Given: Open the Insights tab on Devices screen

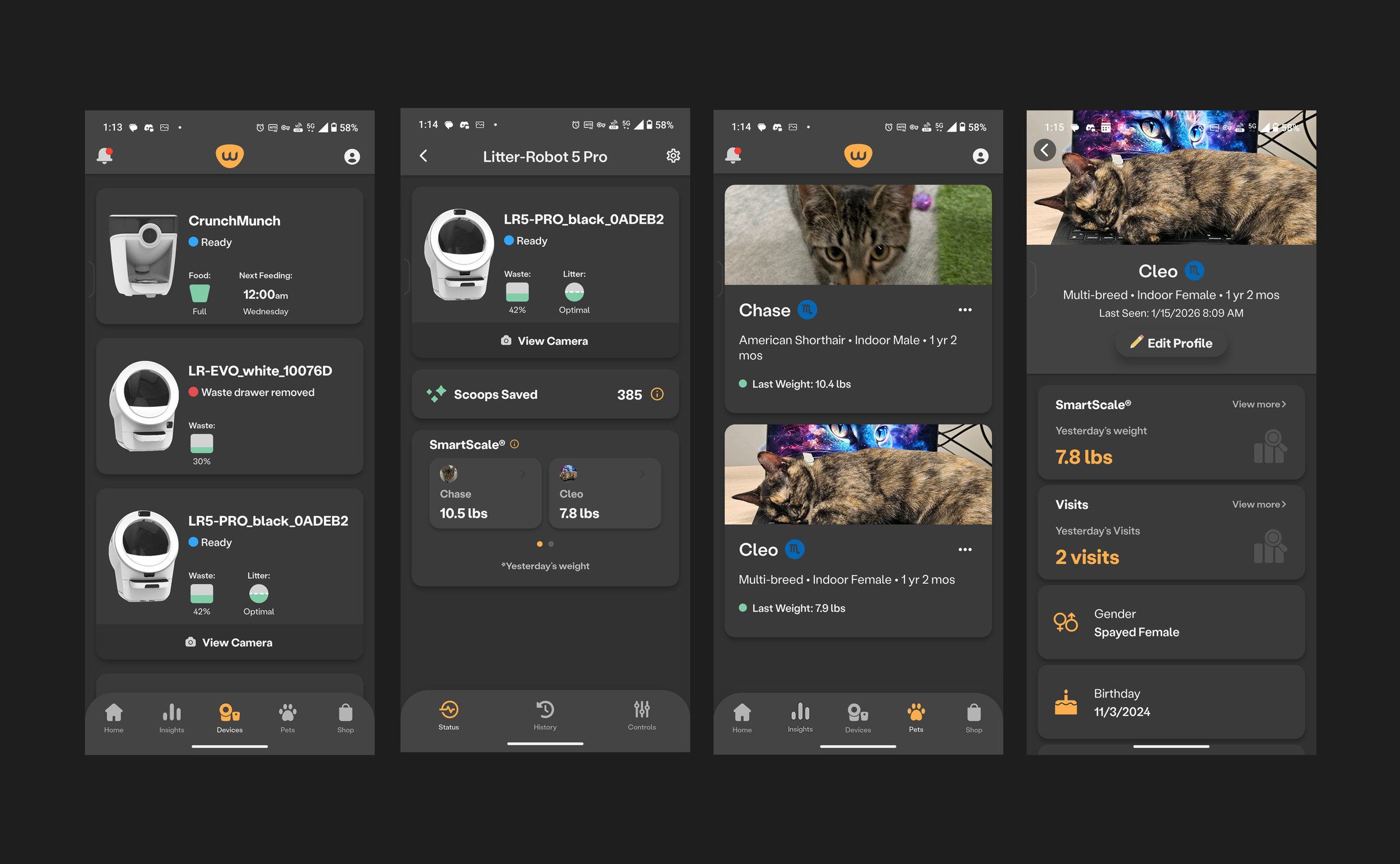Looking at the screenshot, I should coord(171,718).
